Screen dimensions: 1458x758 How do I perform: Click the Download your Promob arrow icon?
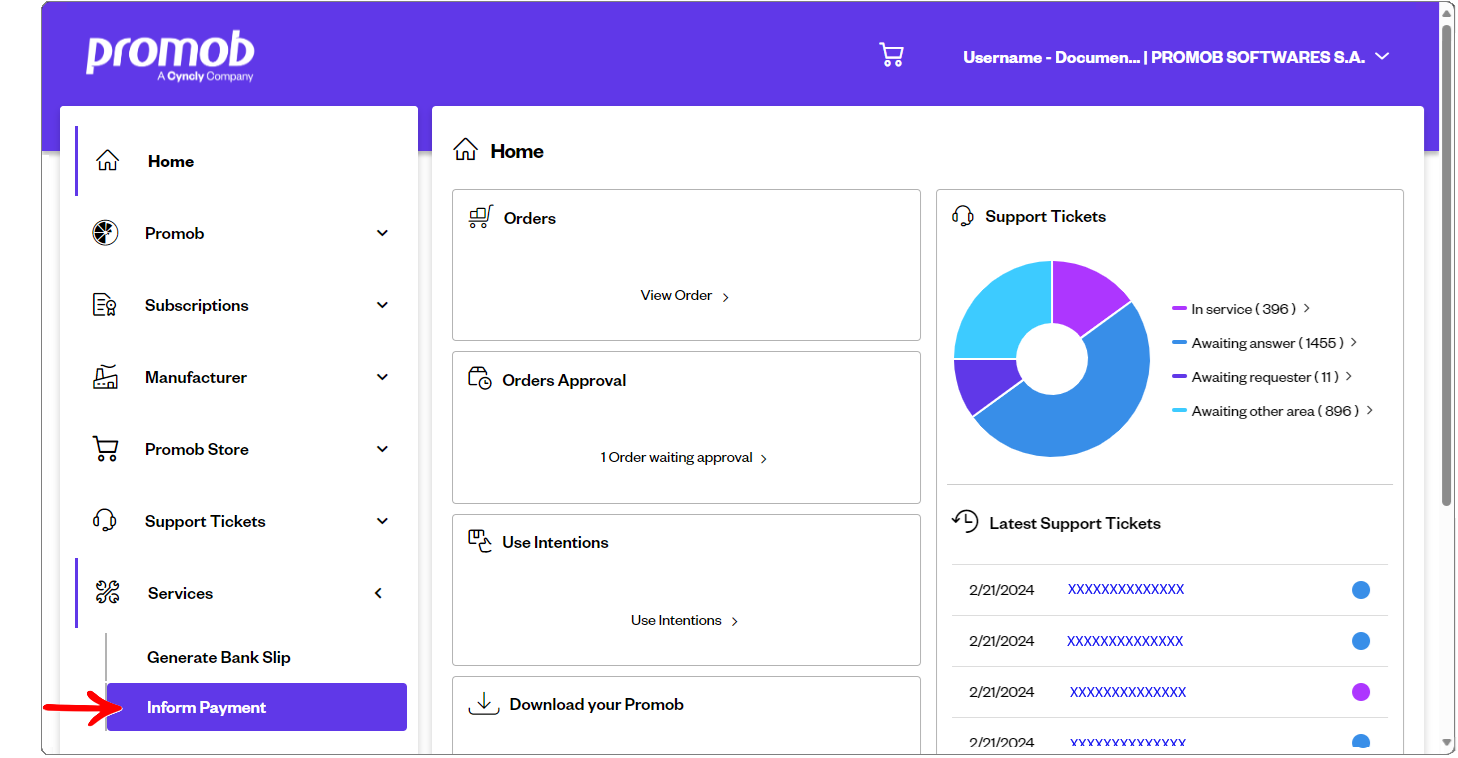(x=484, y=704)
